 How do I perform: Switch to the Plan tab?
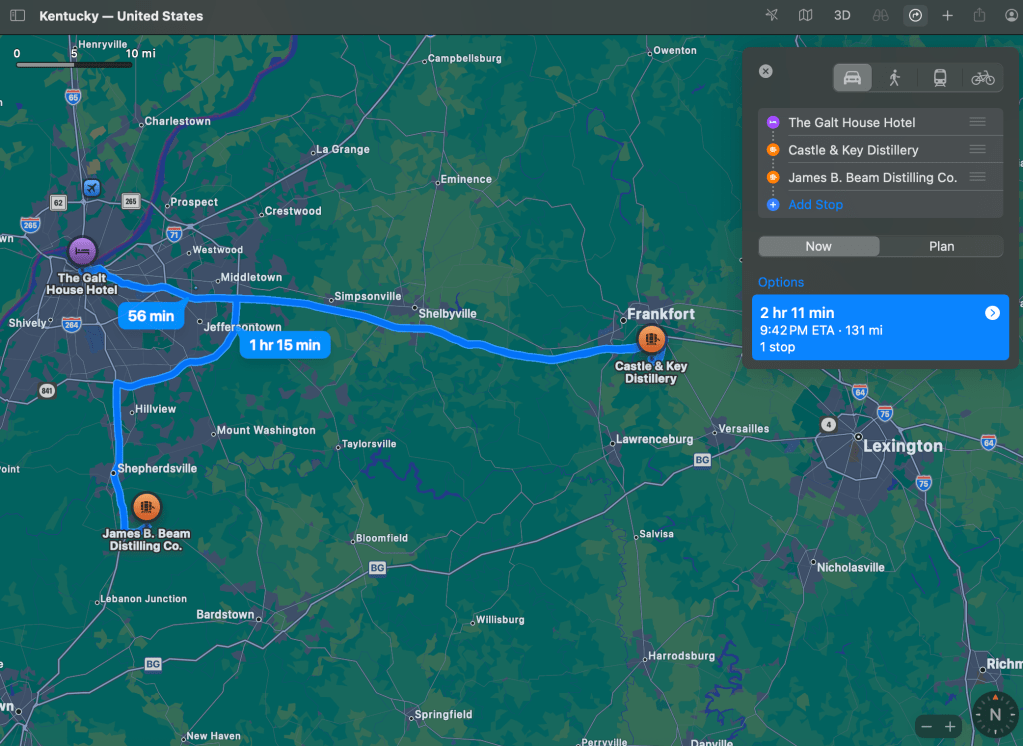(941, 246)
